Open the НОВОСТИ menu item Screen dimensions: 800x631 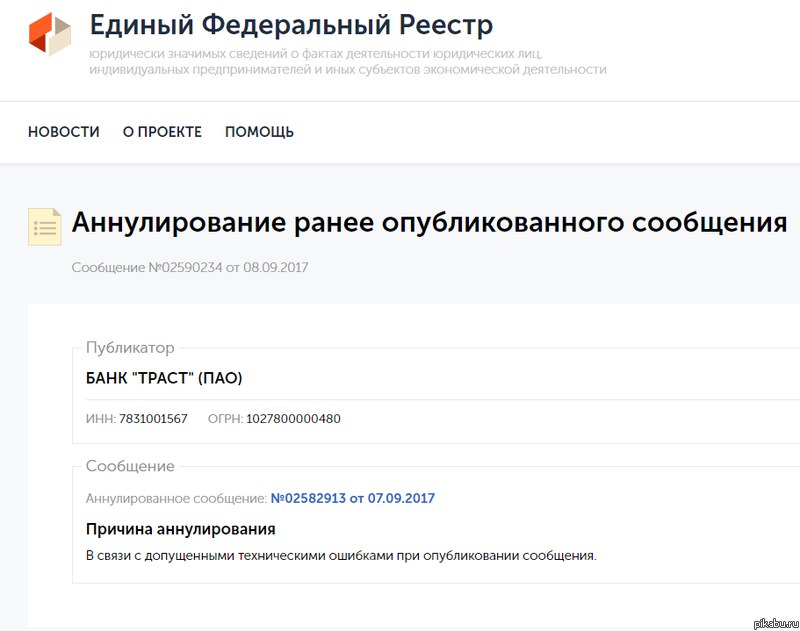64,132
